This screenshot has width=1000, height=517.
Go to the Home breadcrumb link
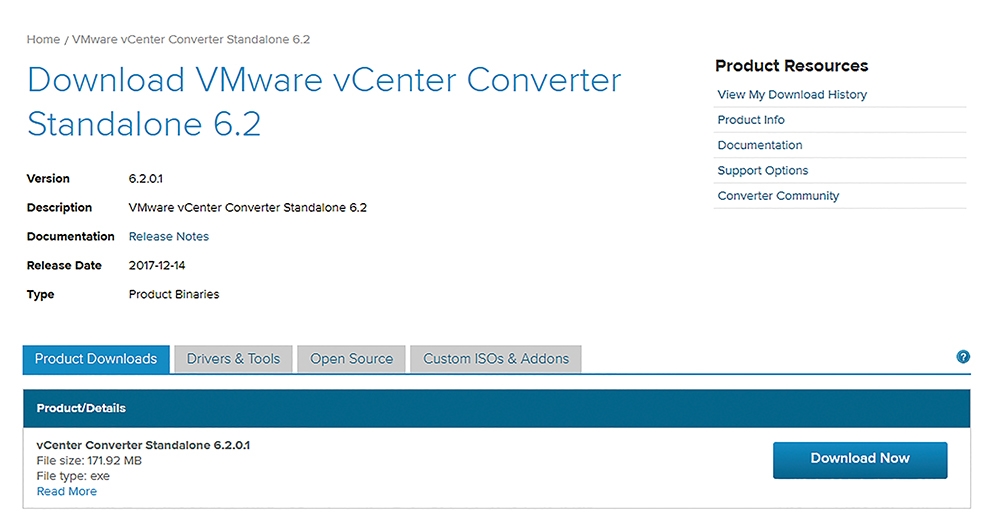click(x=43, y=40)
